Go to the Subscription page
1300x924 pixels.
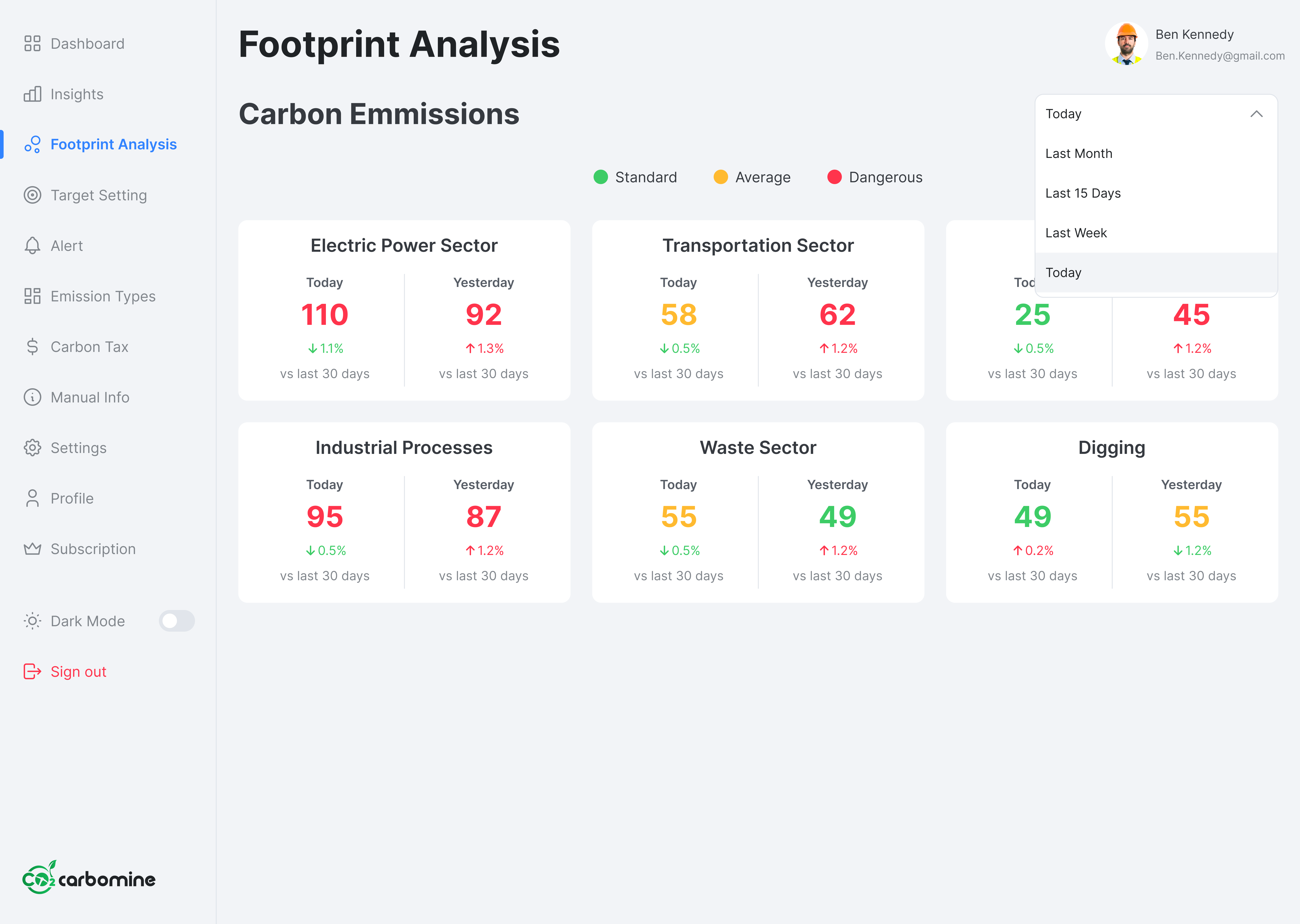[93, 549]
